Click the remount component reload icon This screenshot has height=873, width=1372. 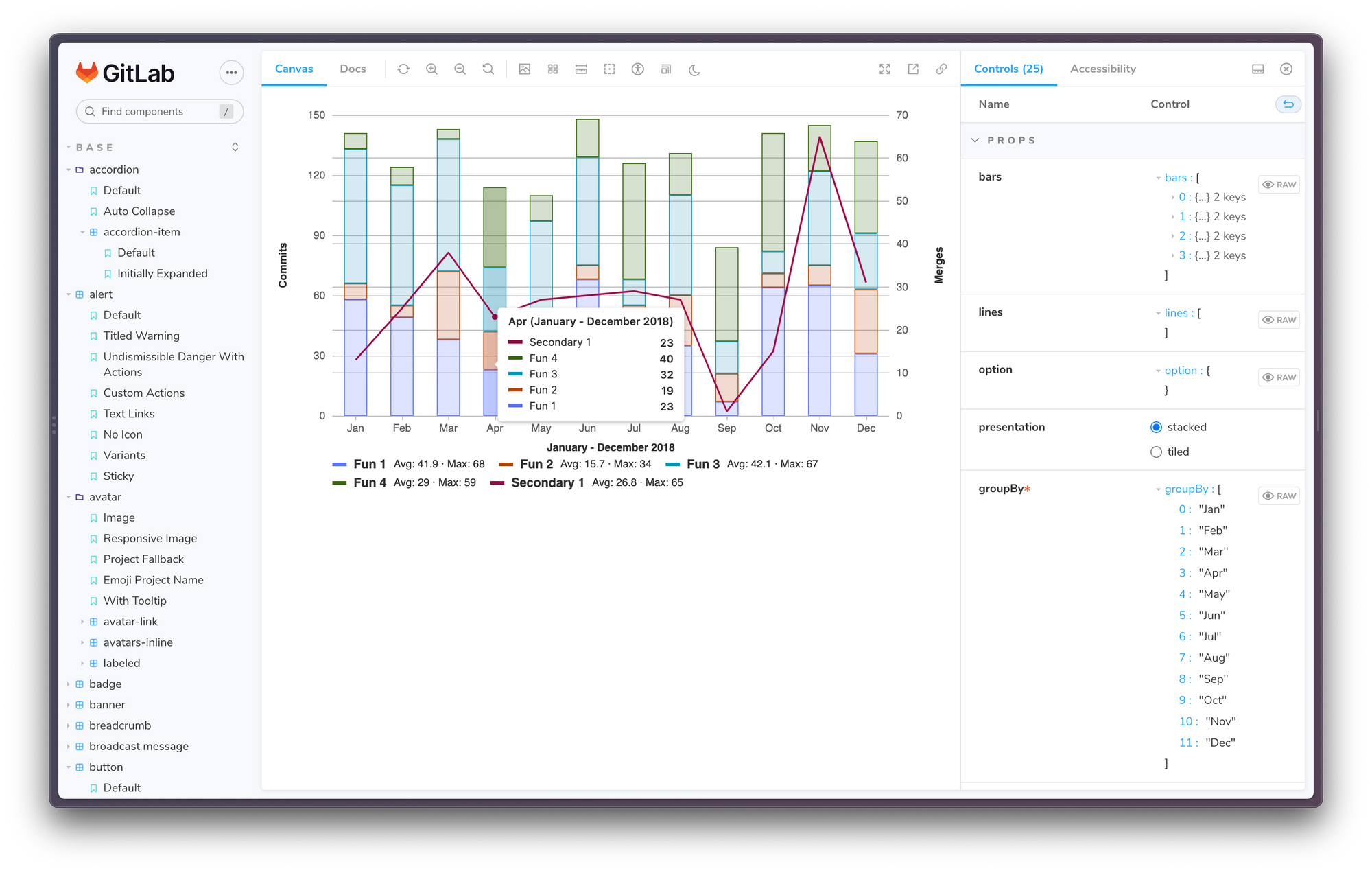[403, 69]
